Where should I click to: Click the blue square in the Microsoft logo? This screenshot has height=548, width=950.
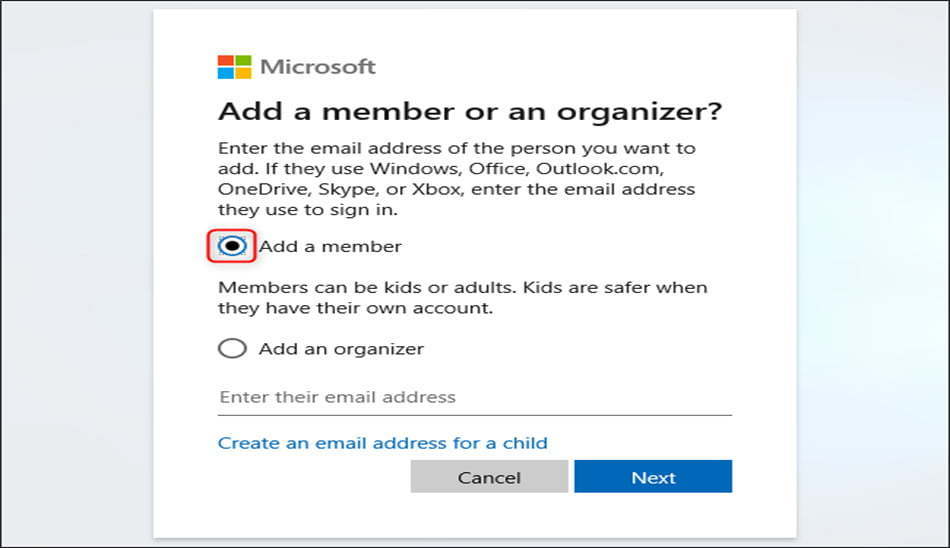(x=226, y=73)
